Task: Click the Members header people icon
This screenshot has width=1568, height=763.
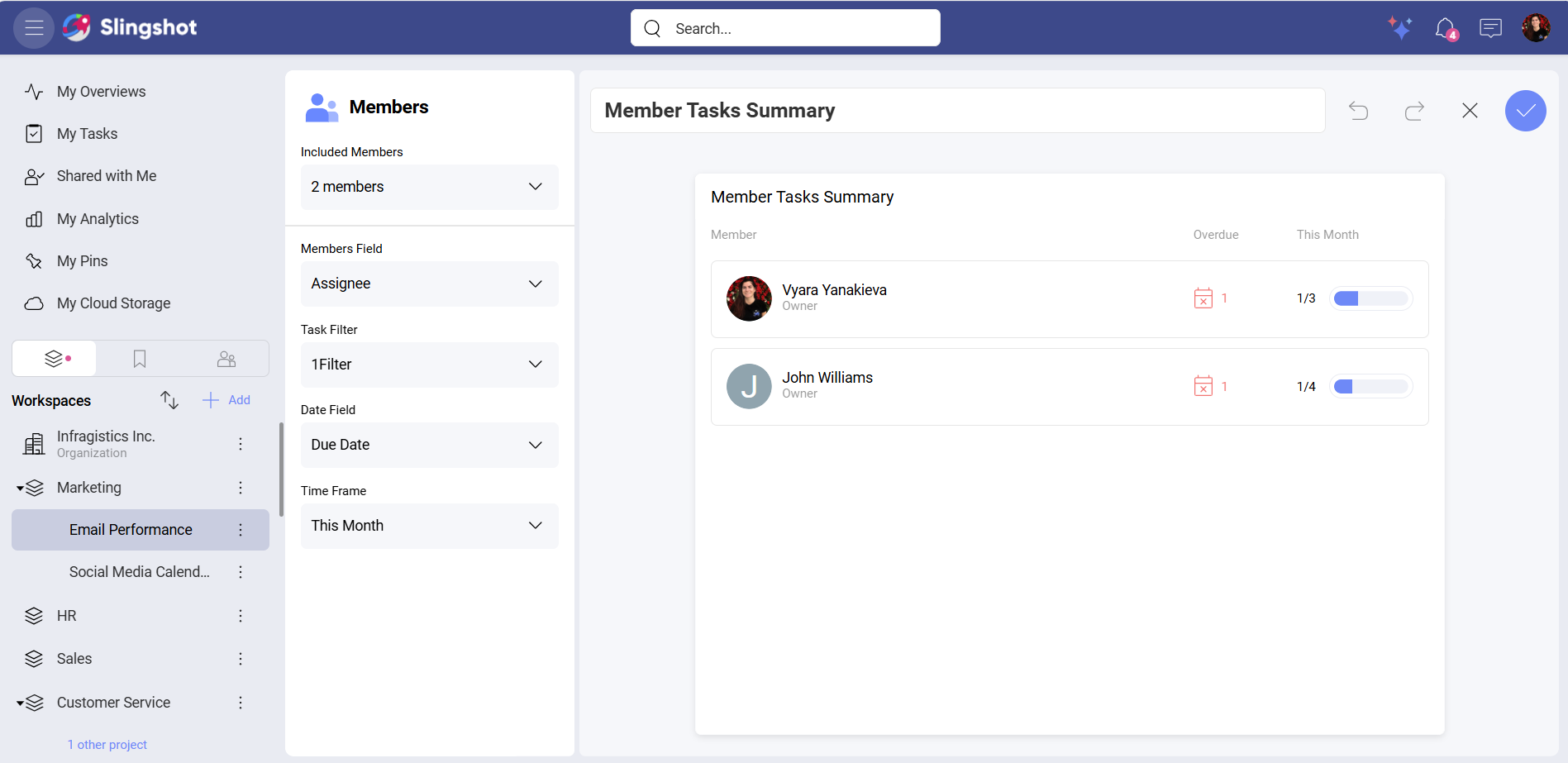Action: tap(322, 107)
